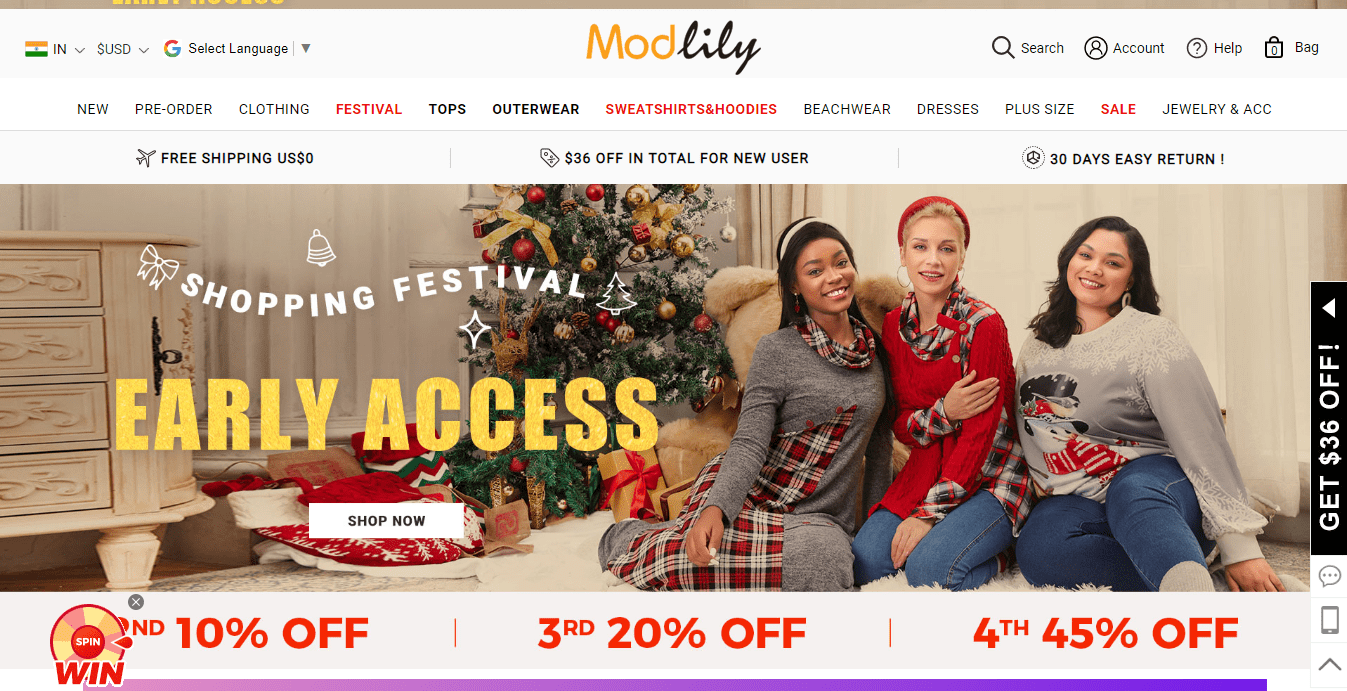This screenshot has height=691, width=1347.
Task: Click the SHOP NOW button
Action: click(386, 521)
